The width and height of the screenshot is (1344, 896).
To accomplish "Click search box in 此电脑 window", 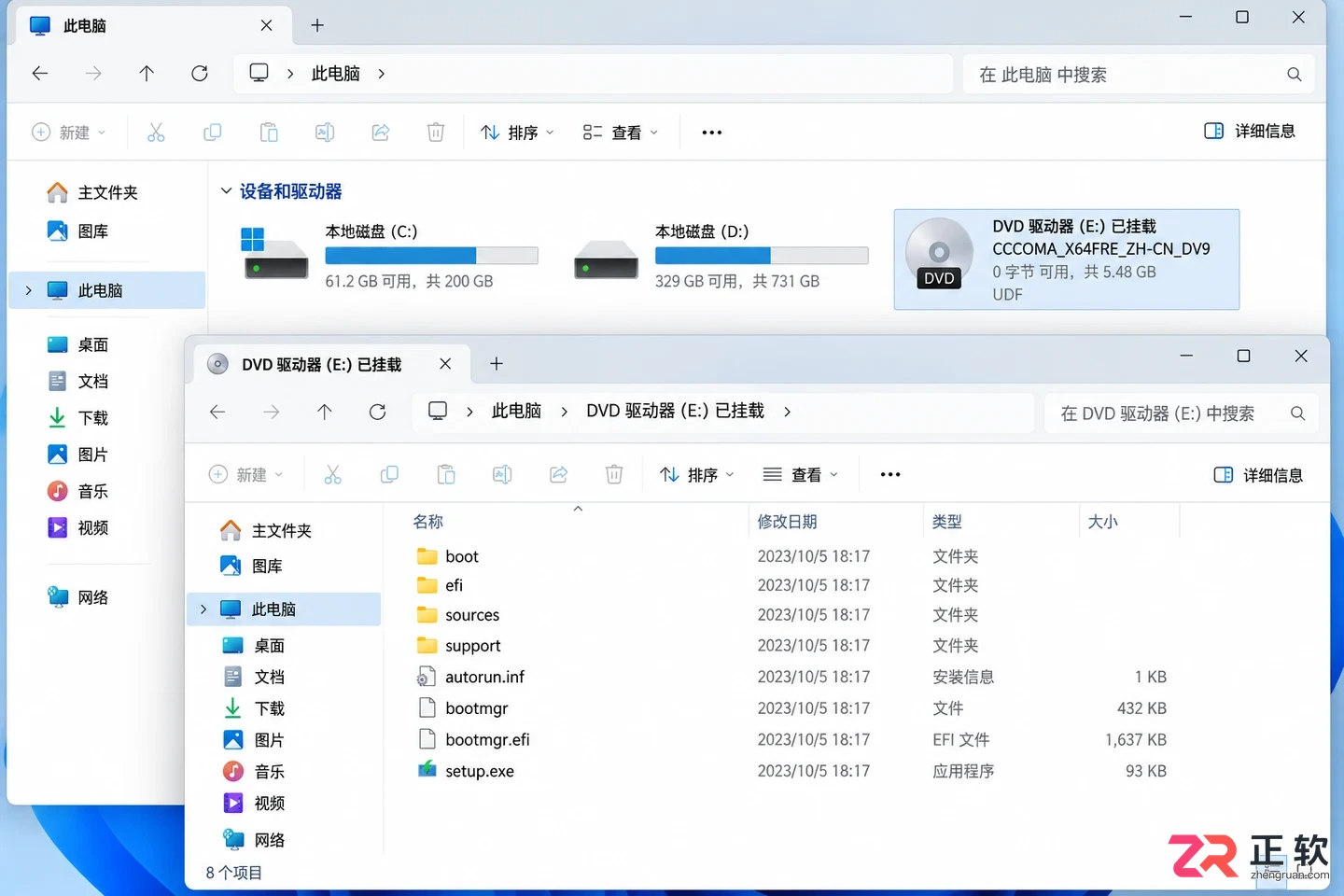I will (1138, 75).
